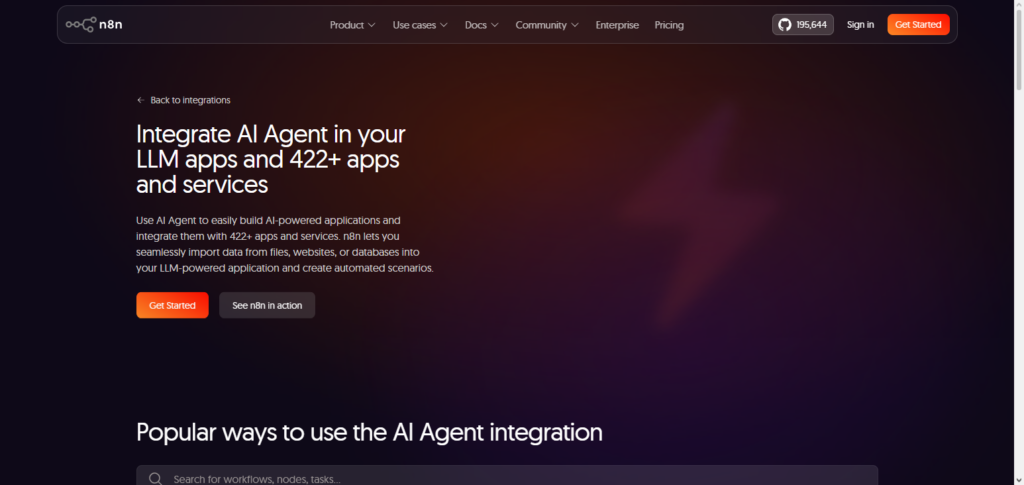Viewport: 1024px width, 485px height.
Task: Click the See n8n in action button
Action: tap(267, 305)
